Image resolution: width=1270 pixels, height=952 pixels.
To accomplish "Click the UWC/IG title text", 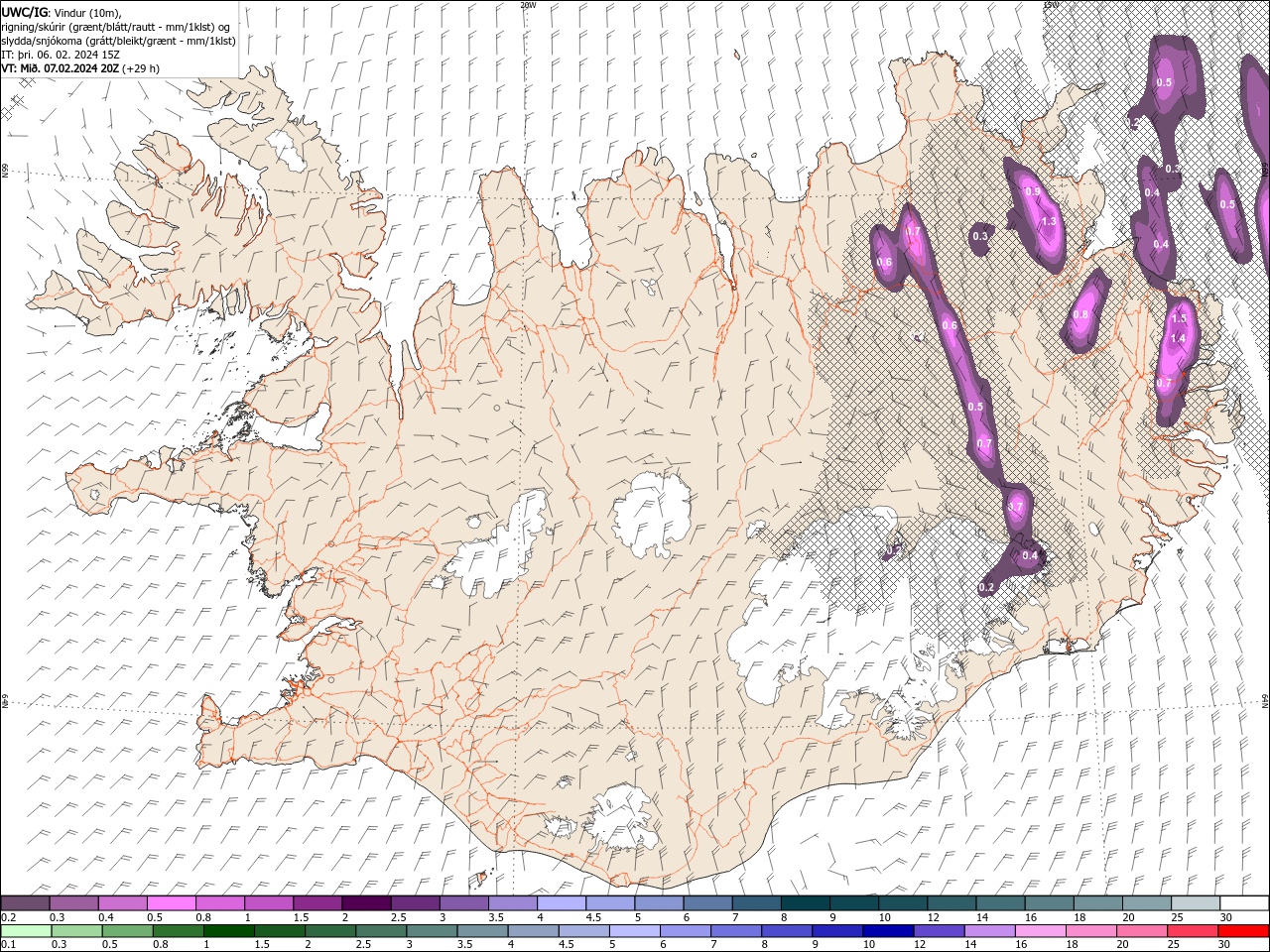I will coord(24,12).
